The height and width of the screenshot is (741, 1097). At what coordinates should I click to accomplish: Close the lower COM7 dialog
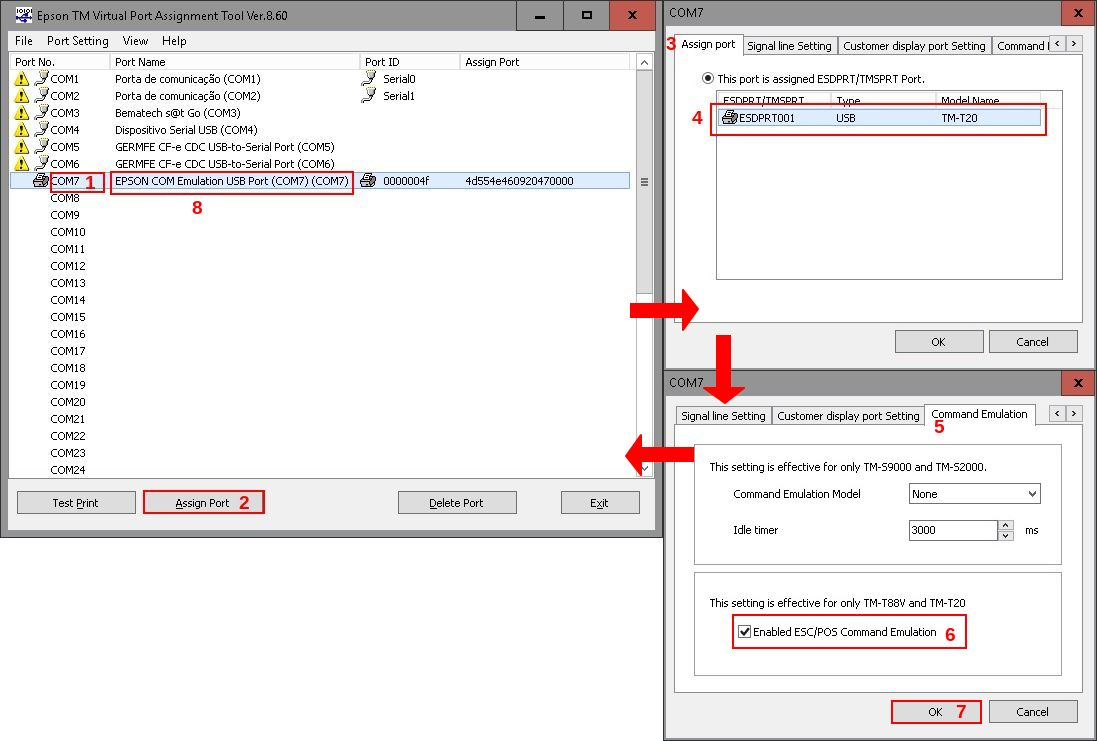point(1078,383)
